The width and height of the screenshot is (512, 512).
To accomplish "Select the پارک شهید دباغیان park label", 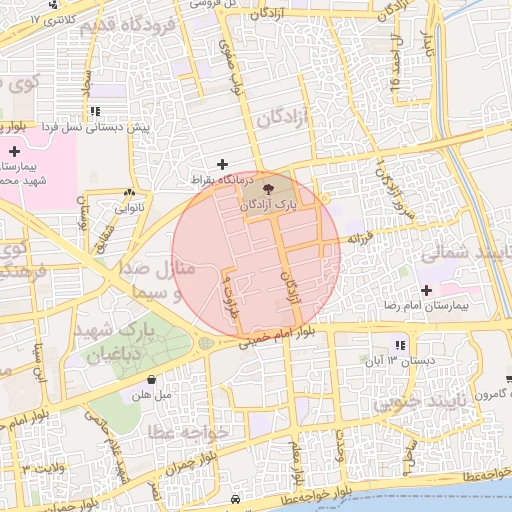I will (x=114, y=344).
